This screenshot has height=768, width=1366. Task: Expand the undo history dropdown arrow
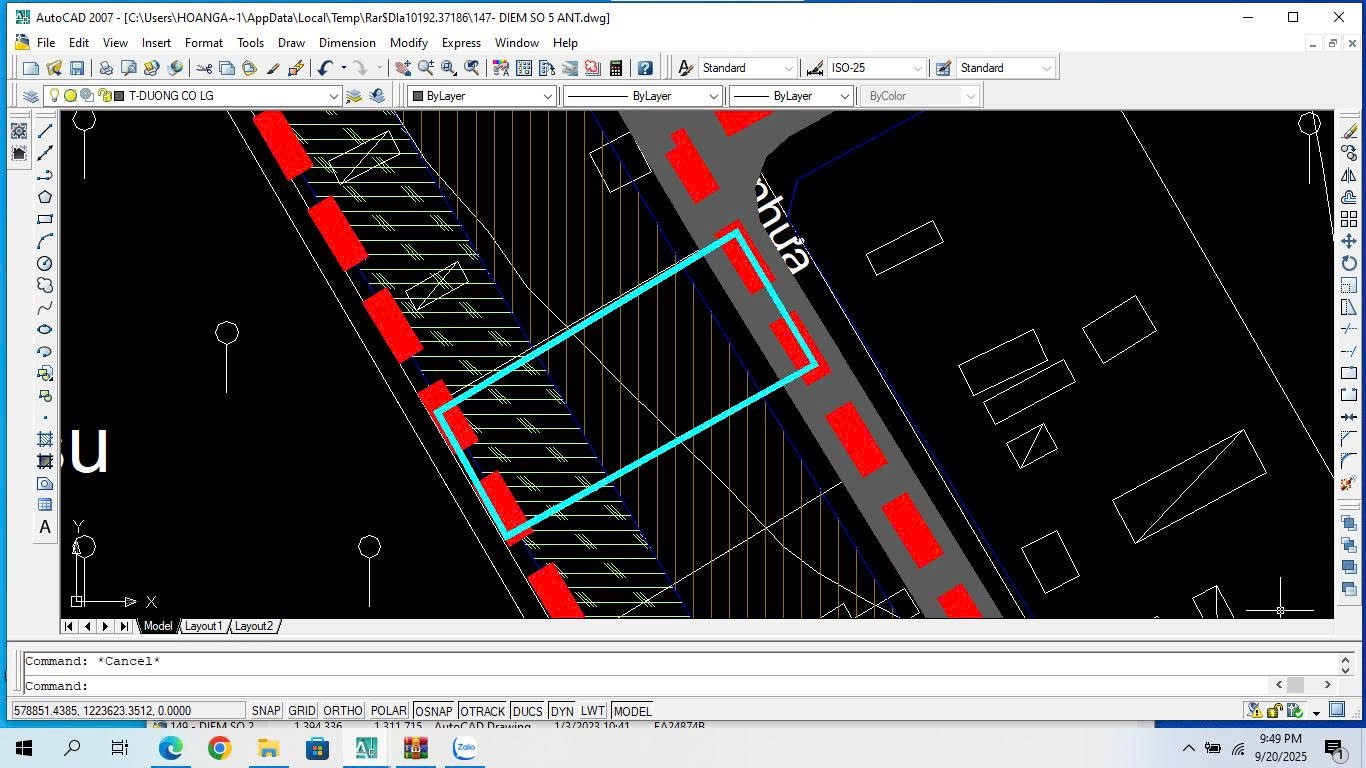[x=343, y=68]
